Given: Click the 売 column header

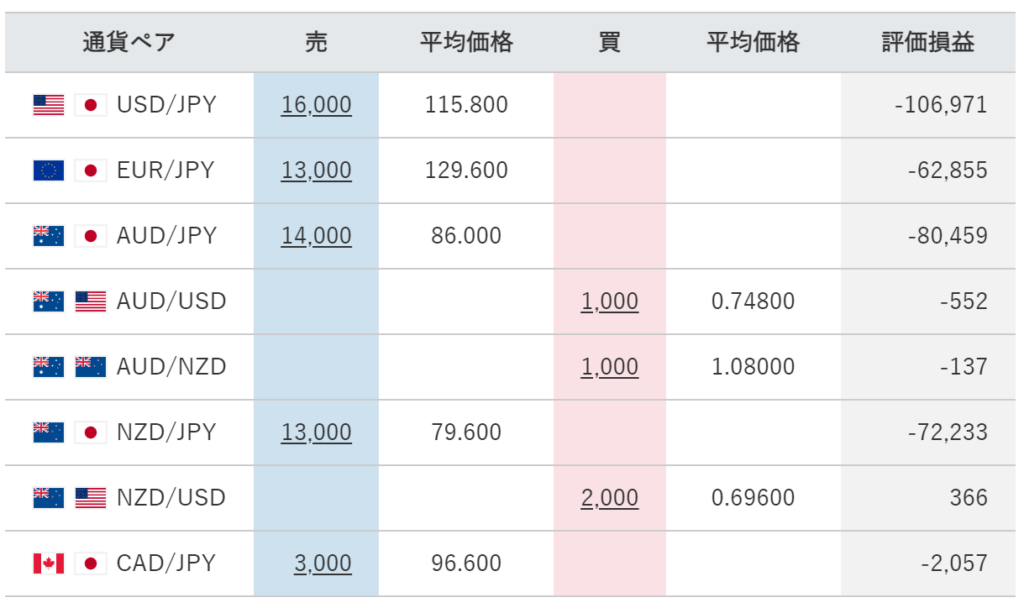Looking at the screenshot, I should click(x=316, y=42).
